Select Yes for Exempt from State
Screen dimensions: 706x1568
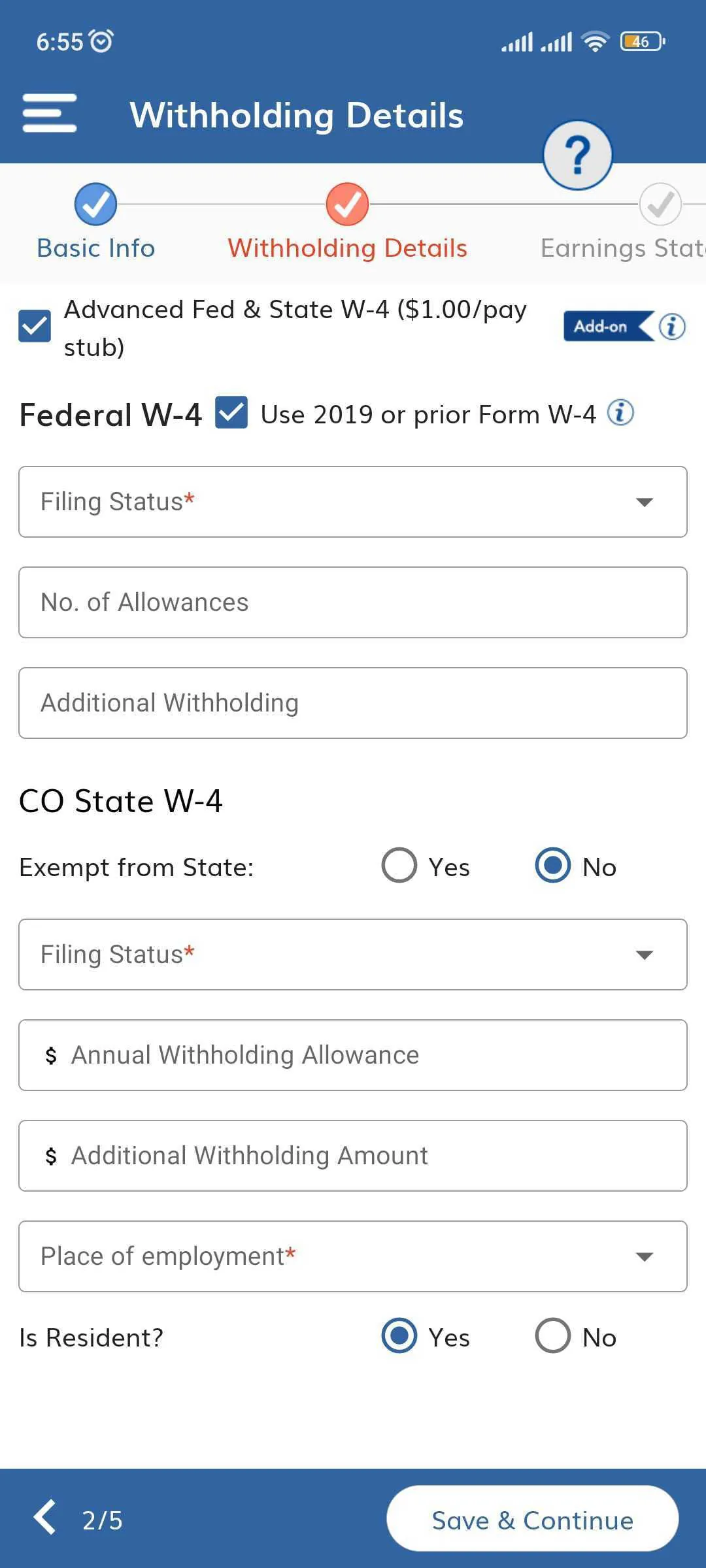tap(398, 866)
